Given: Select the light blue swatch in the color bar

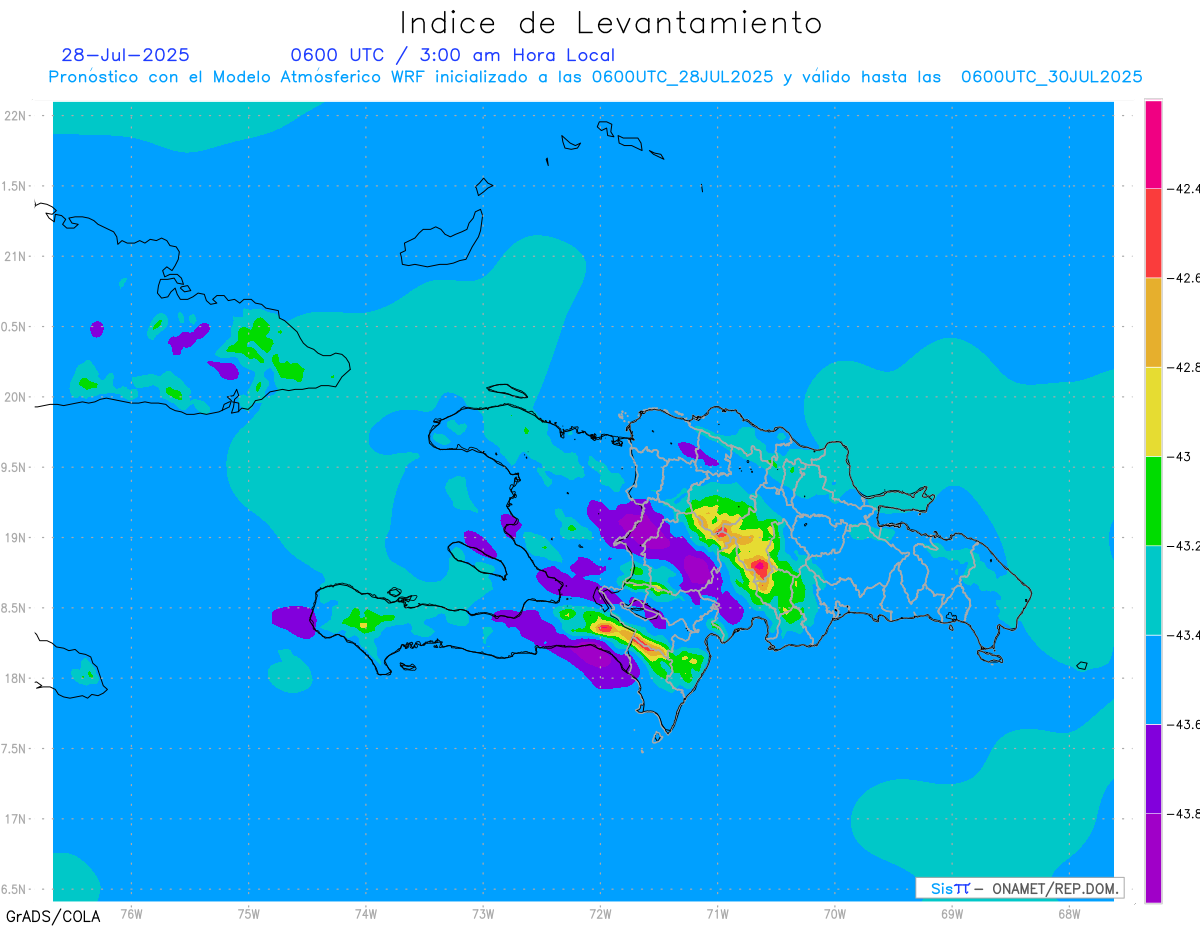Looking at the screenshot, I should point(1153,679).
